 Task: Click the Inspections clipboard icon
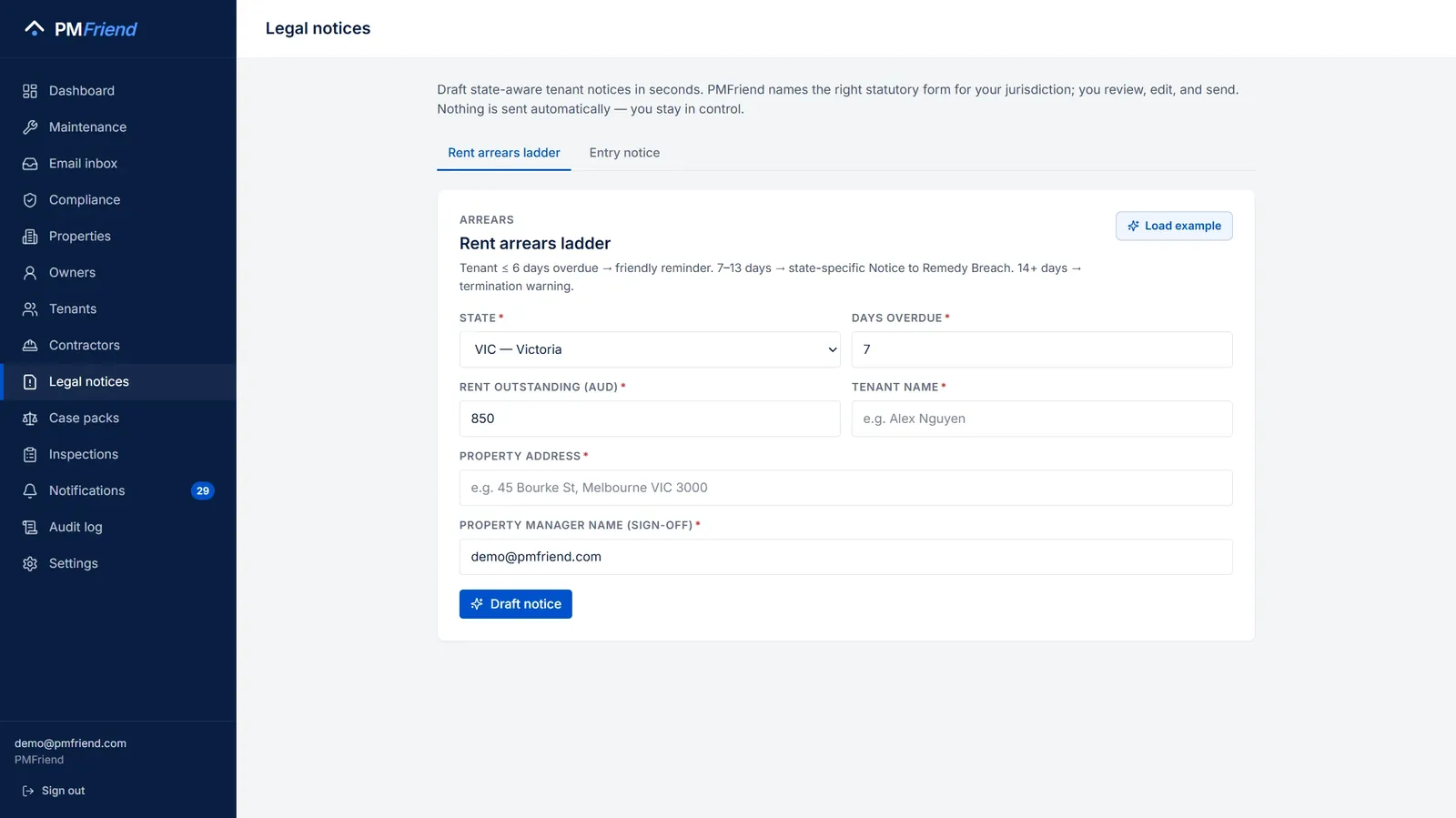(x=30, y=455)
